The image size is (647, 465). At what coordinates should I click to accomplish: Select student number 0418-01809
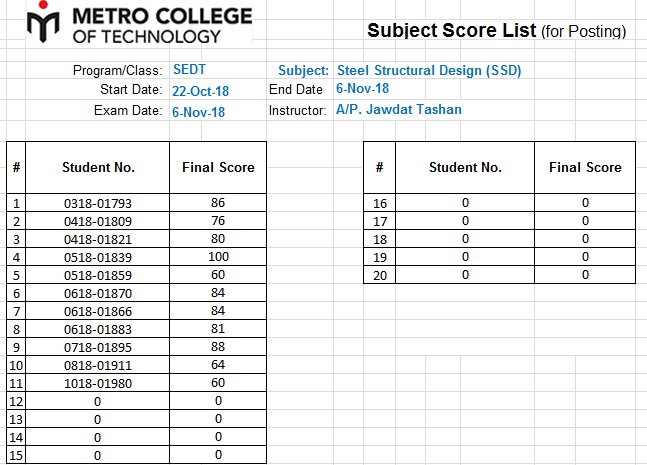point(98,221)
